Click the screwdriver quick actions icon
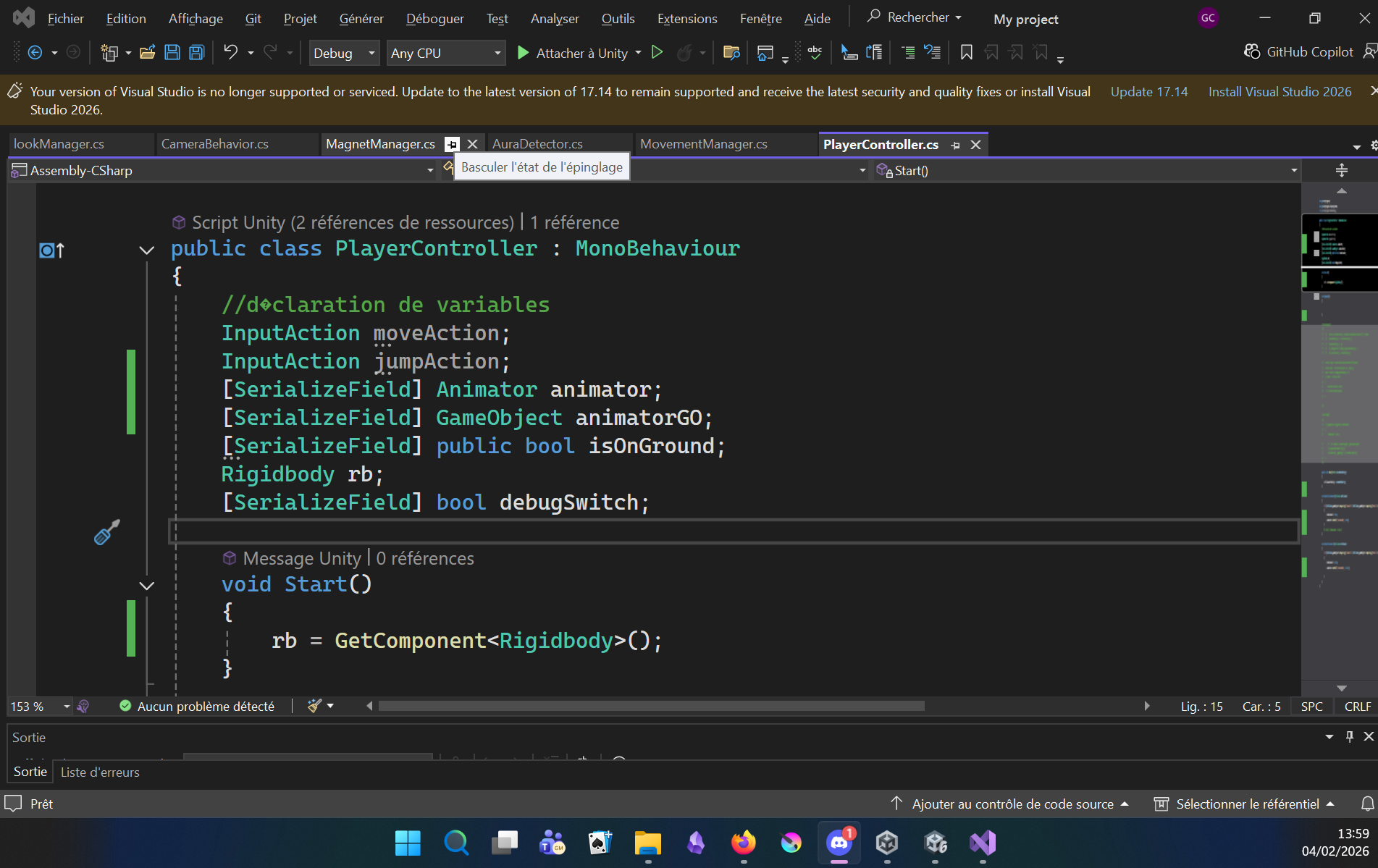The height and width of the screenshot is (868, 1378). [x=106, y=533]
